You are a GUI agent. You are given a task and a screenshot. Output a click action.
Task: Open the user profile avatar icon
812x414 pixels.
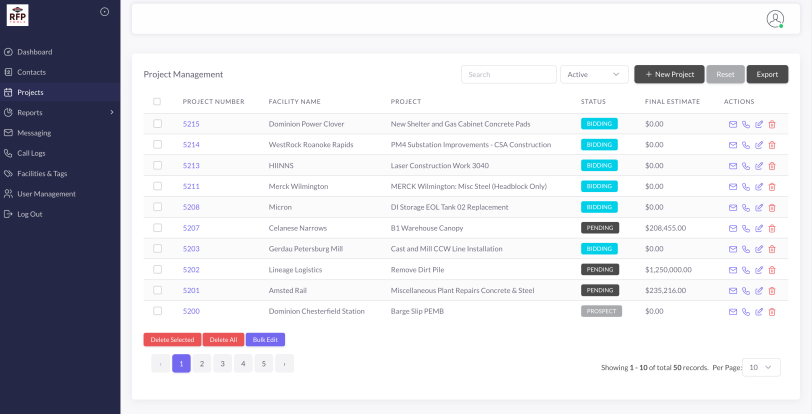775,18
